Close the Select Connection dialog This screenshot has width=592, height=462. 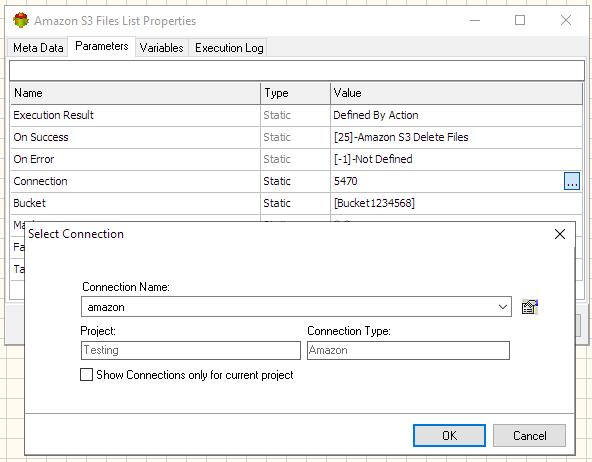560,234
